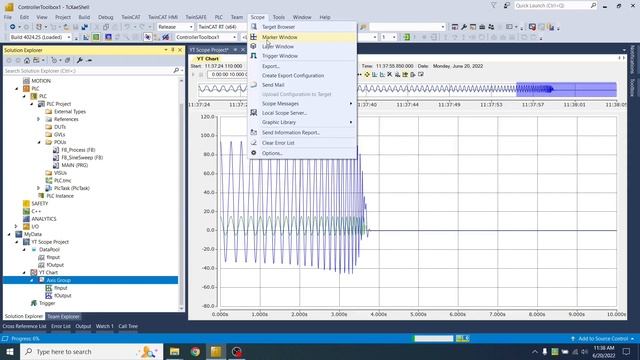Click Collapse All icon in Solution Explorer
640x360 pixels.
tap(68, 60)
